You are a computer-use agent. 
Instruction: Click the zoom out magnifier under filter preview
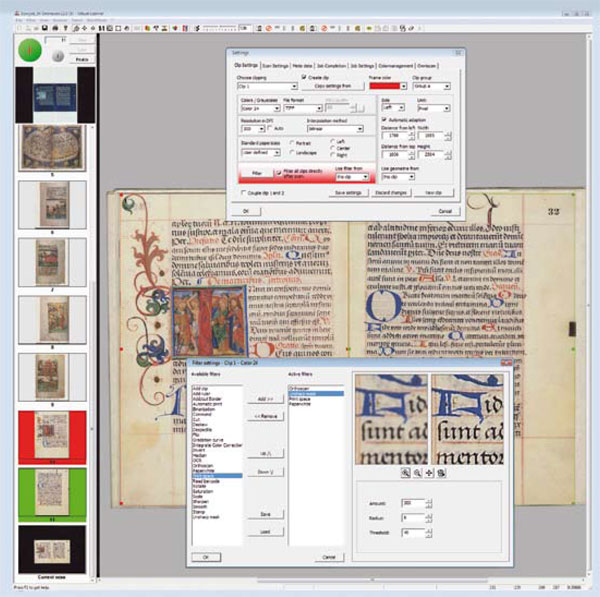[417, 473]
